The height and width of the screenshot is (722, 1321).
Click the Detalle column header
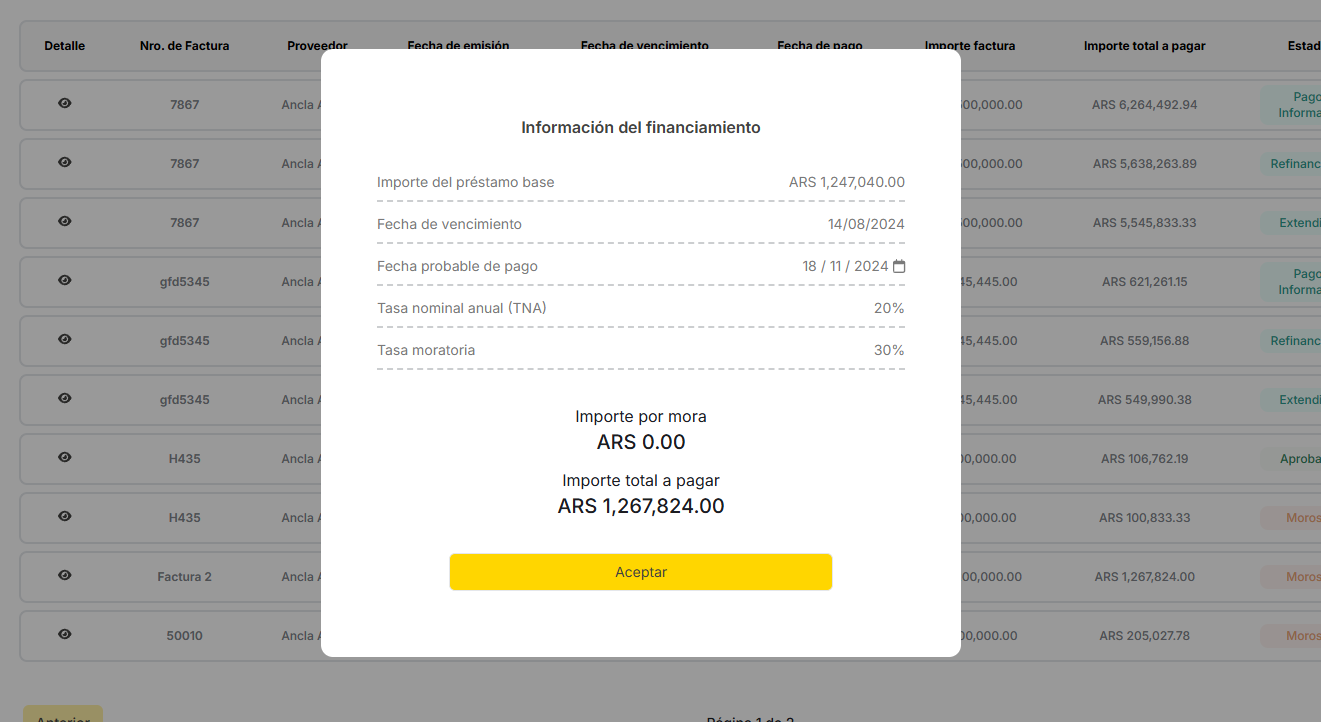(x=65, y=46)
